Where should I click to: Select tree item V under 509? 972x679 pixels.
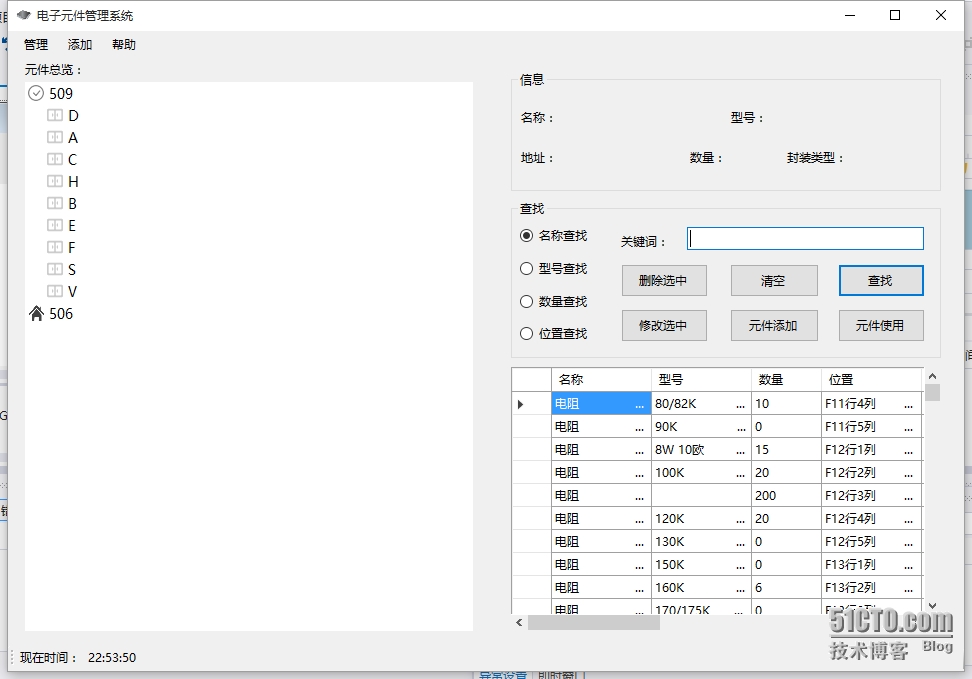tap(73, 291)
